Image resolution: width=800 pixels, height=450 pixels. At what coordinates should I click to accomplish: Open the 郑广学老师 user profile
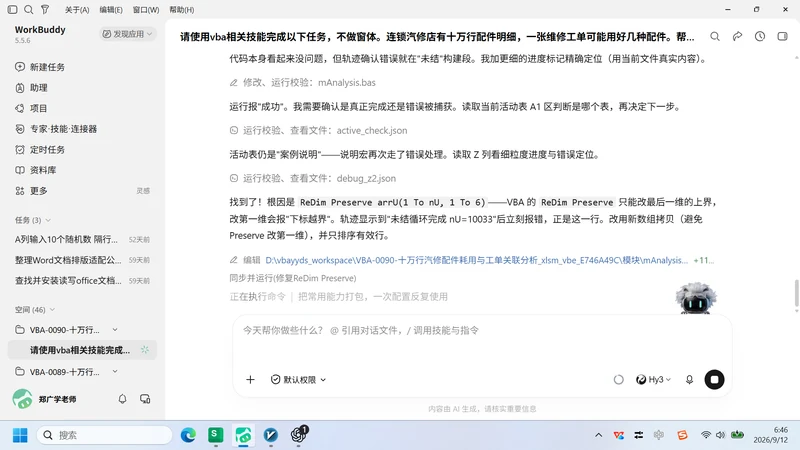click(x=45, y=399)
